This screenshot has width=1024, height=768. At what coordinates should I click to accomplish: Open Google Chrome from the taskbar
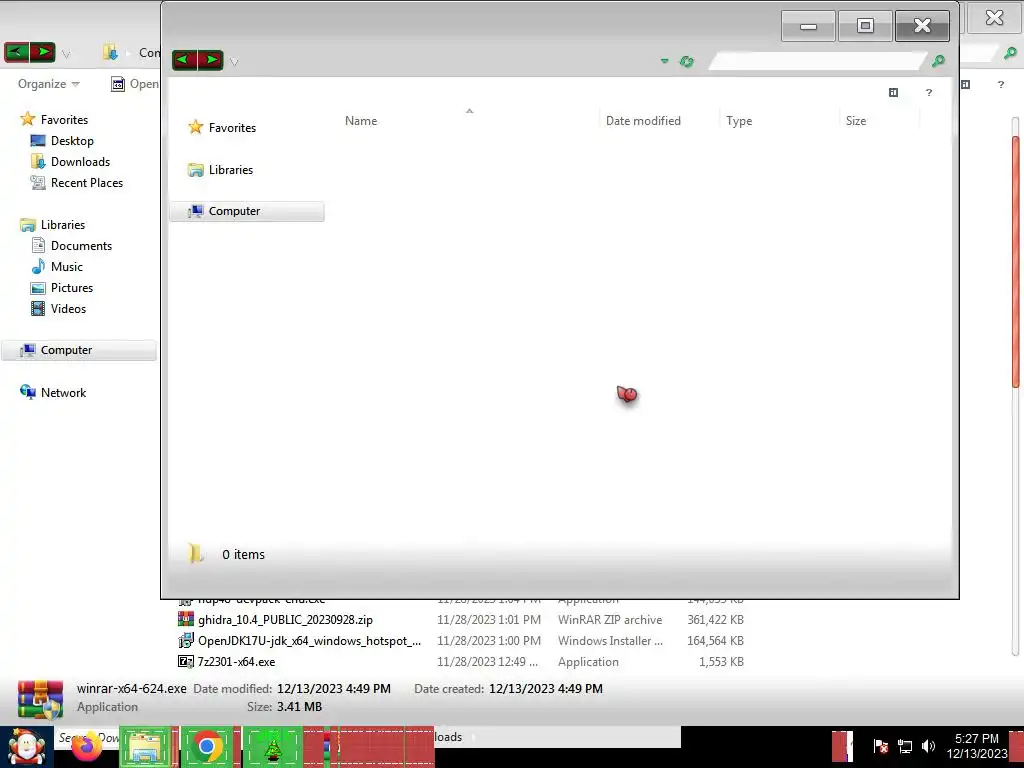pyautogui.click(x=207, y=747)
